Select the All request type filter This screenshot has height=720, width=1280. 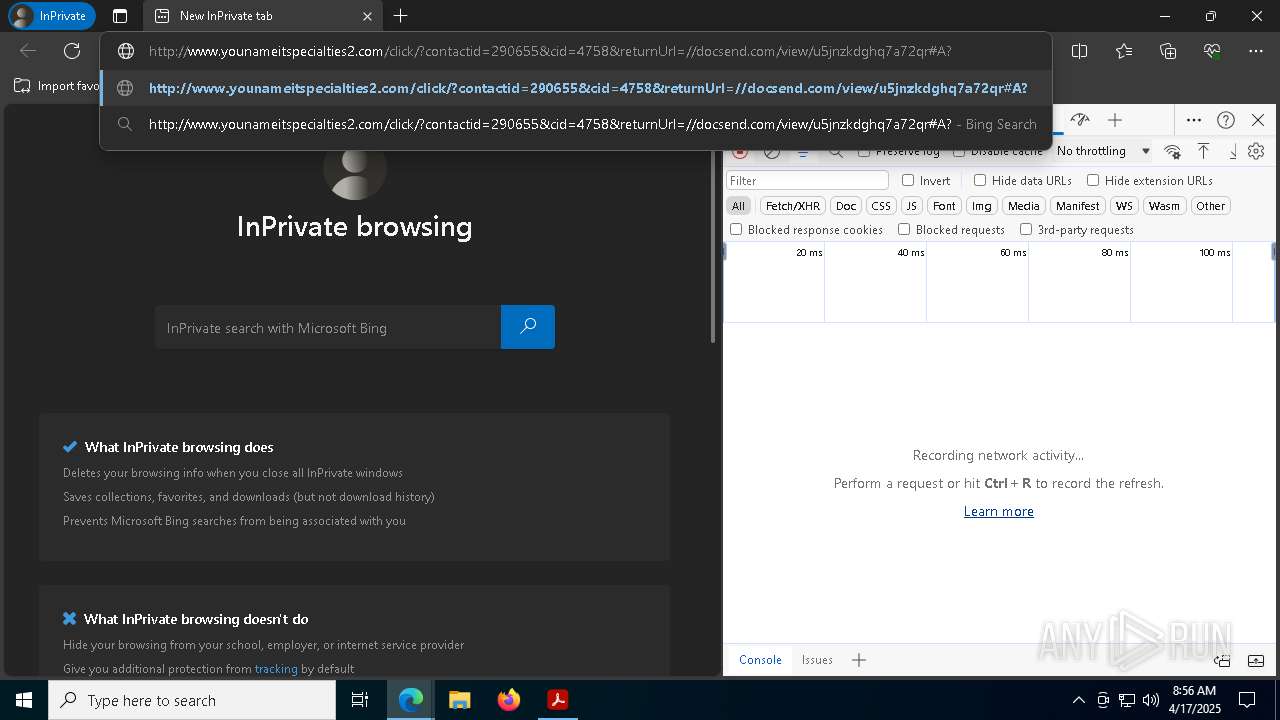coord(738,206)
